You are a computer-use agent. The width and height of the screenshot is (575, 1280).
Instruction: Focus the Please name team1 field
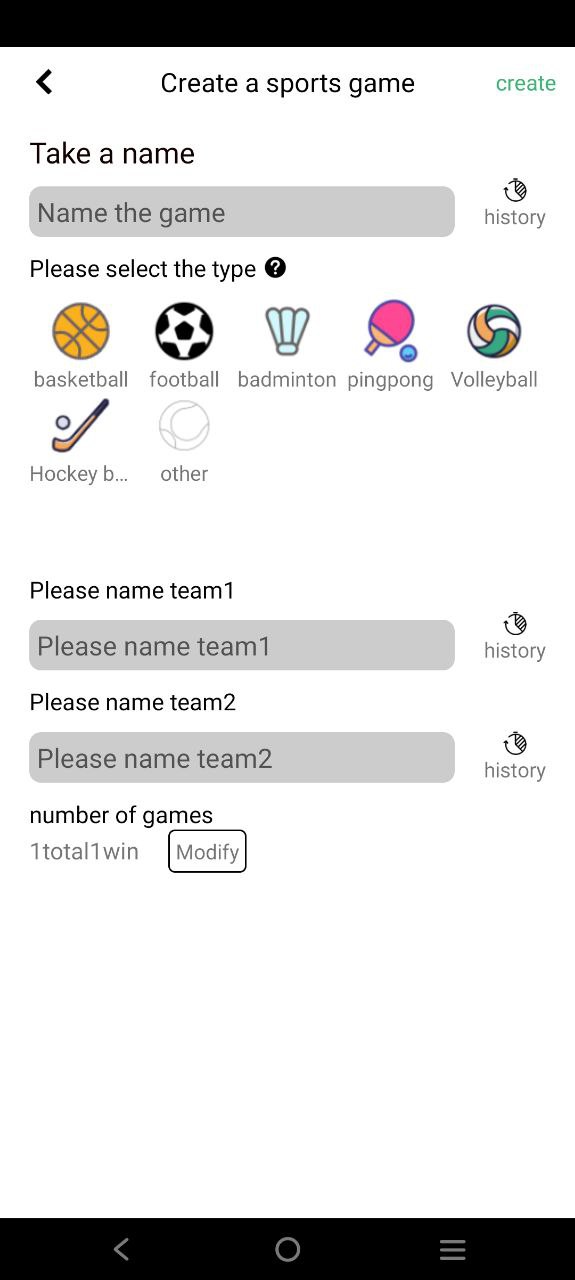pyautogui.click(x=242, y=645)
